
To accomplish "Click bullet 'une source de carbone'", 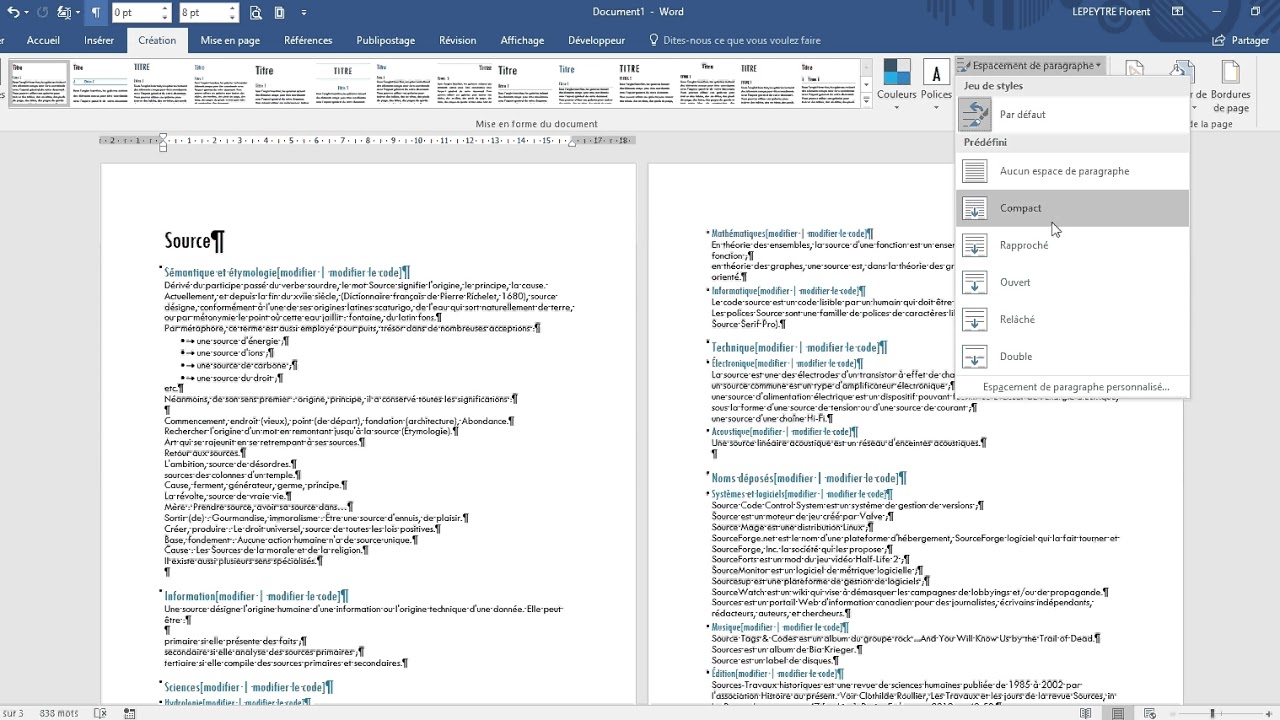I will [x=246, y=366].
